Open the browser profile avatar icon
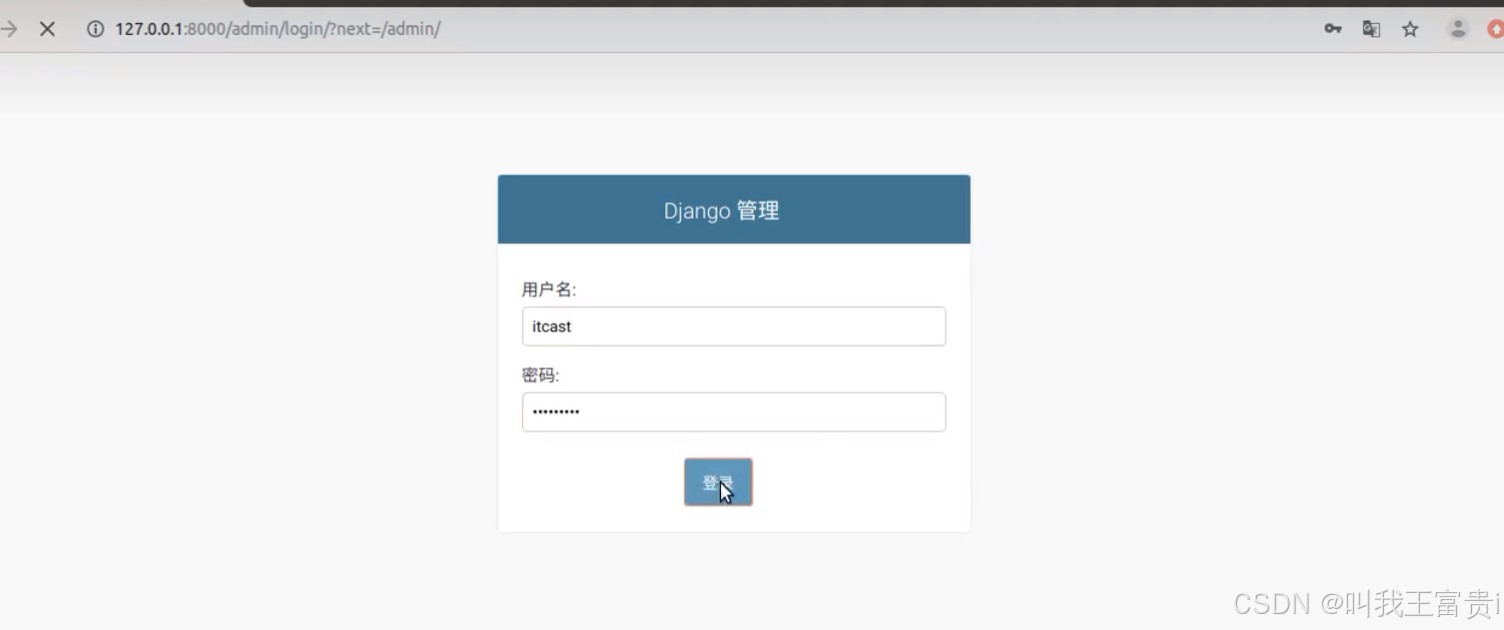 point(1458,29)
